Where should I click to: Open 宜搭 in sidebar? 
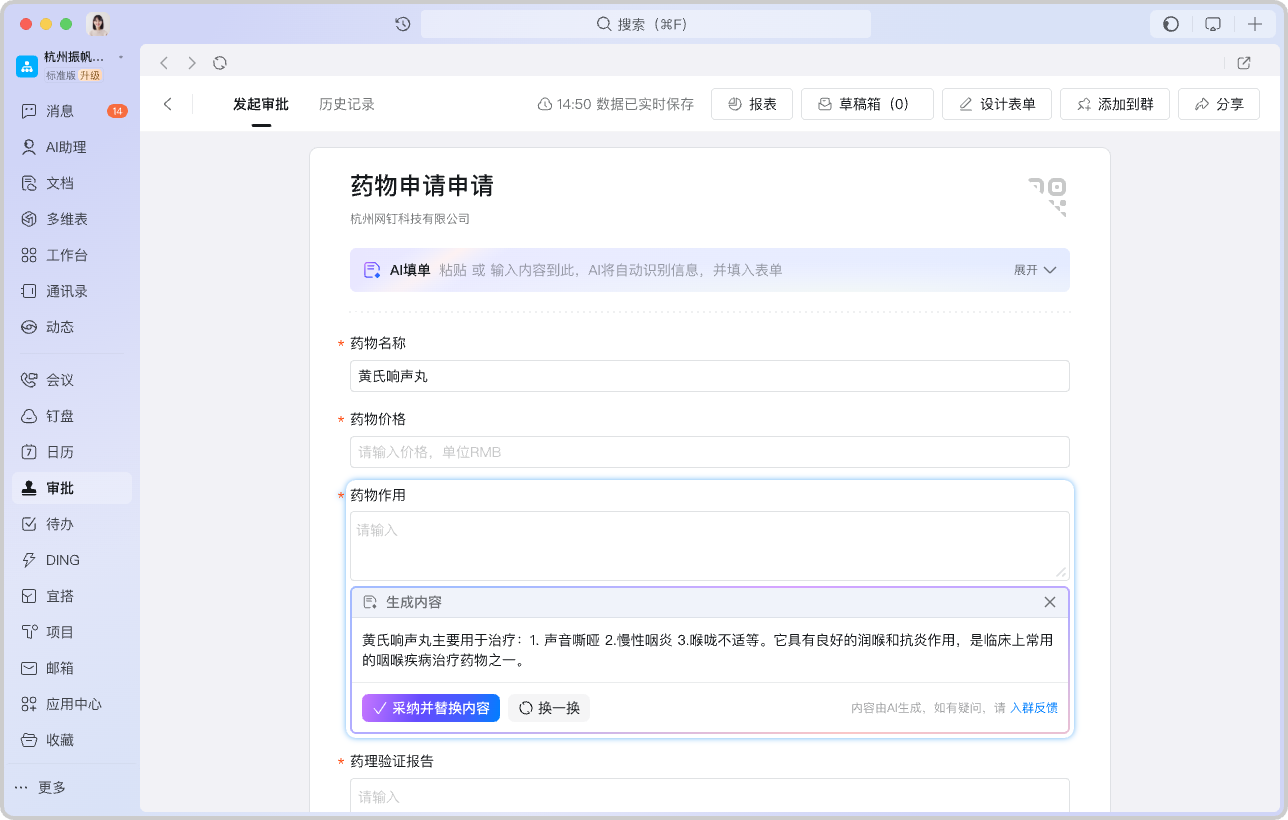pyautogui.click(x=72, y=596)
